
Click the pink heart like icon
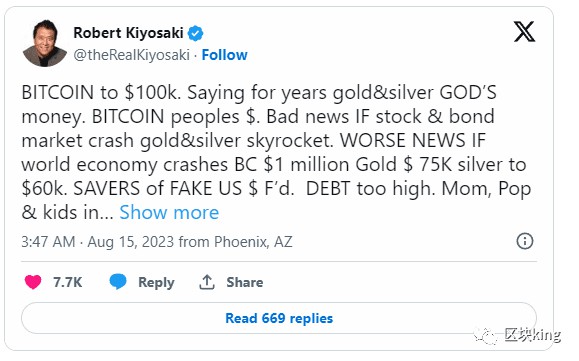[33, 282]
